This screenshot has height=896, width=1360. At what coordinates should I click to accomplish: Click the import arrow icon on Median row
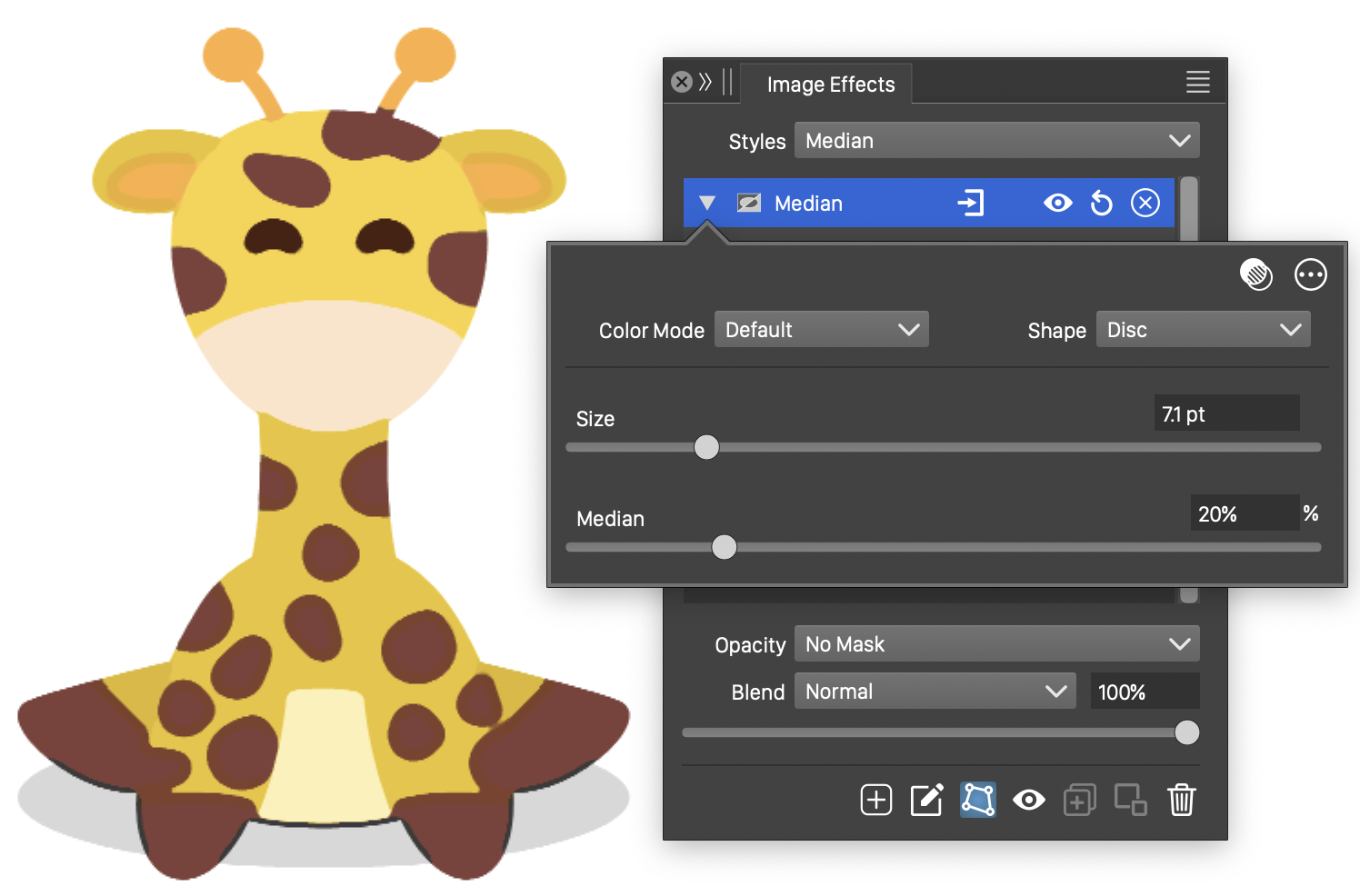(970, 203)
